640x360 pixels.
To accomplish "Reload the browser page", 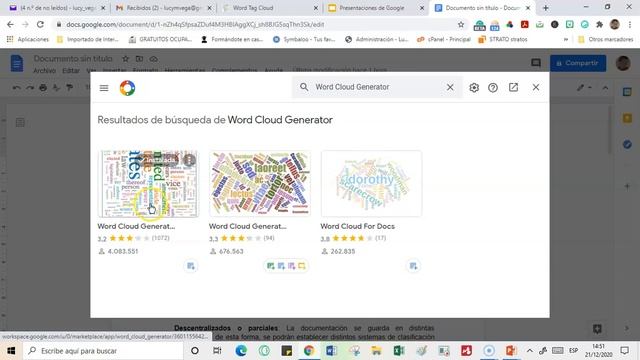I will click(x=40, y=24).
